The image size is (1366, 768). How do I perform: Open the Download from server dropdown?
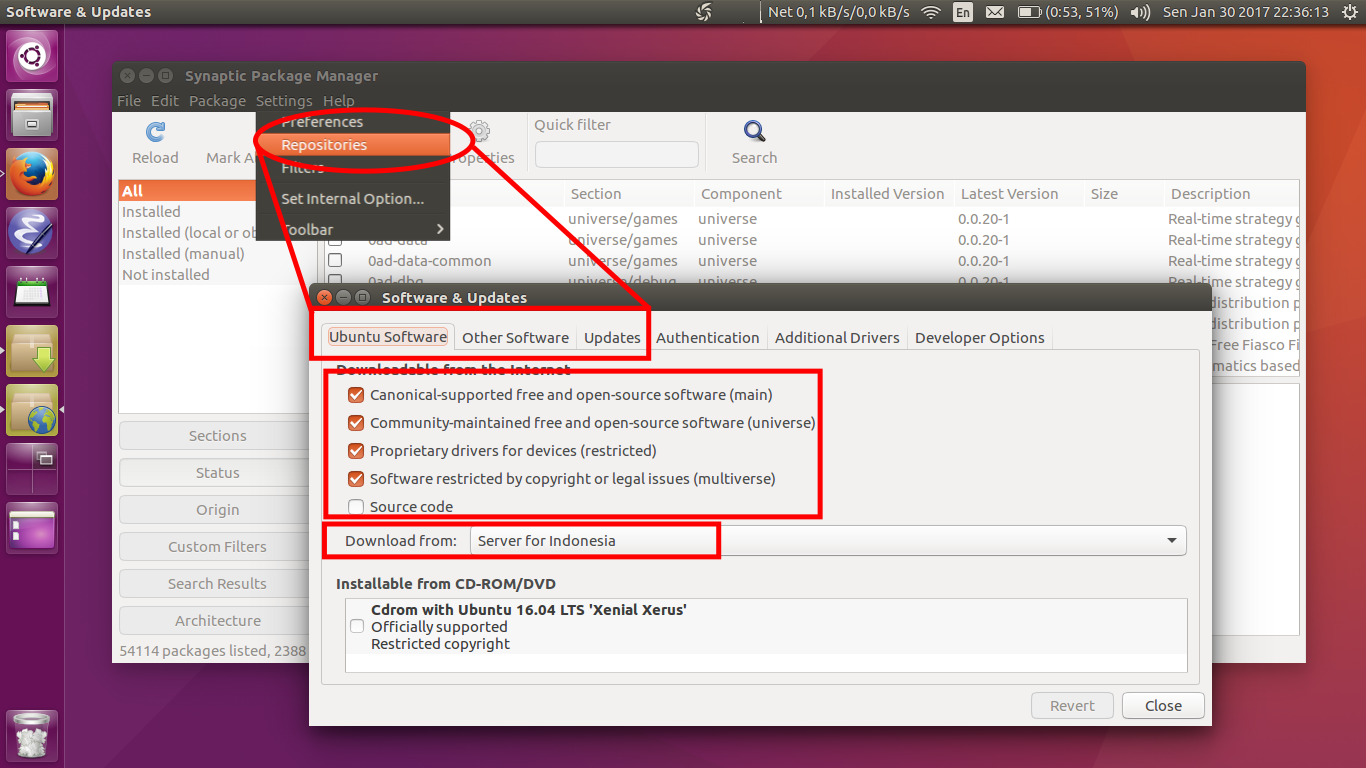828,541
